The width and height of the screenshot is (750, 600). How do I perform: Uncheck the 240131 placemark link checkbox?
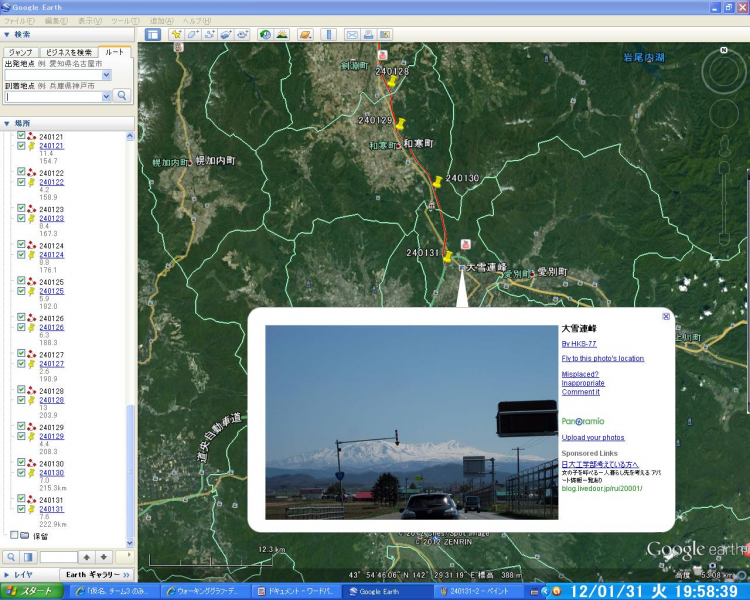21,509
